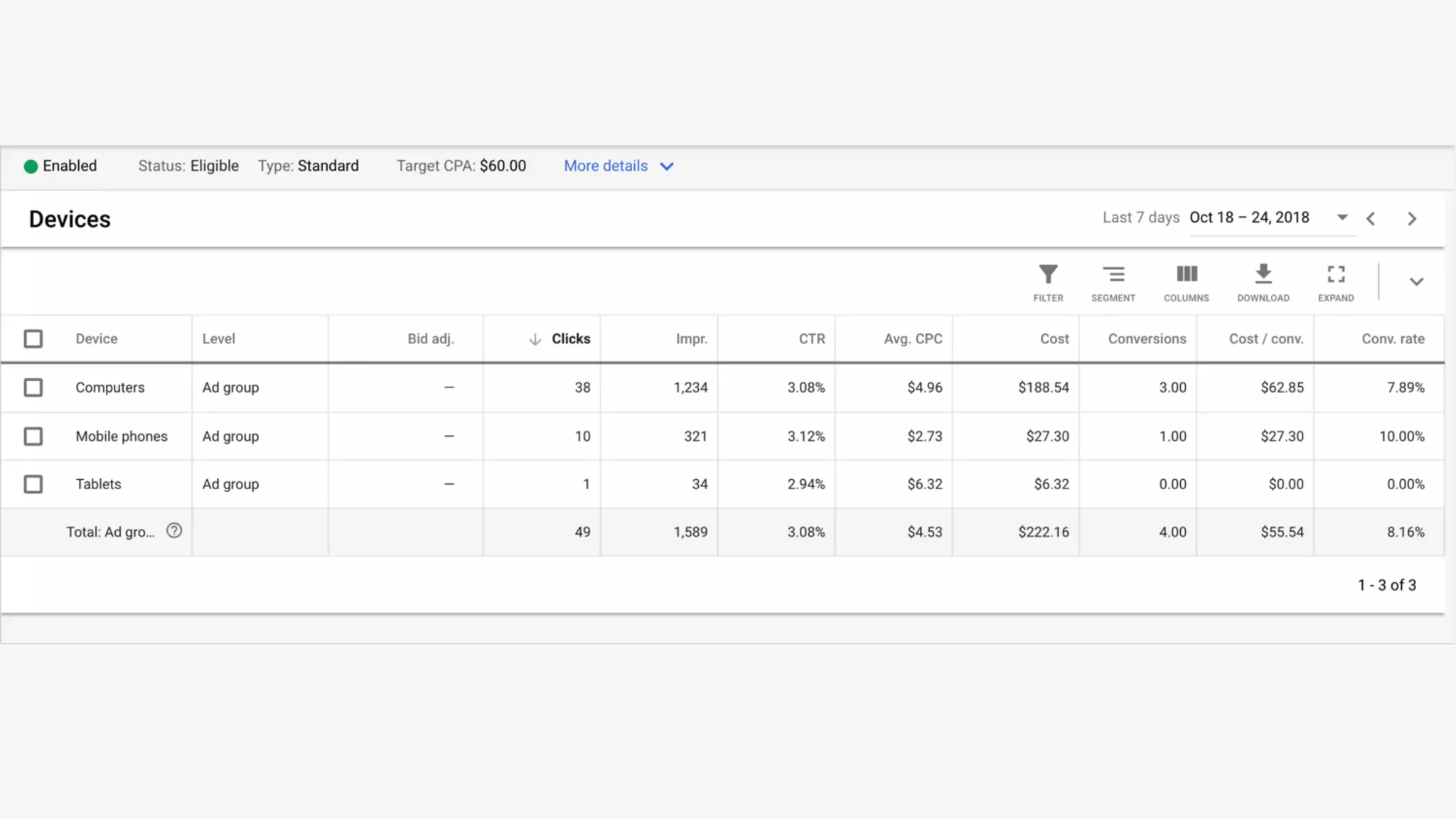Check the Computers row checkbox
Screen dimensions: 1456x819
click(33, 387)
